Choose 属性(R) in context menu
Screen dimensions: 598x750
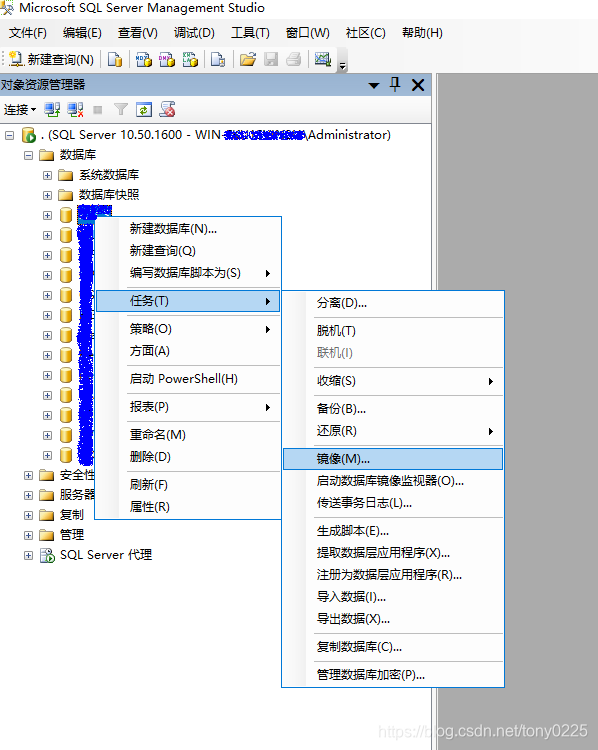tap(188, 507)
